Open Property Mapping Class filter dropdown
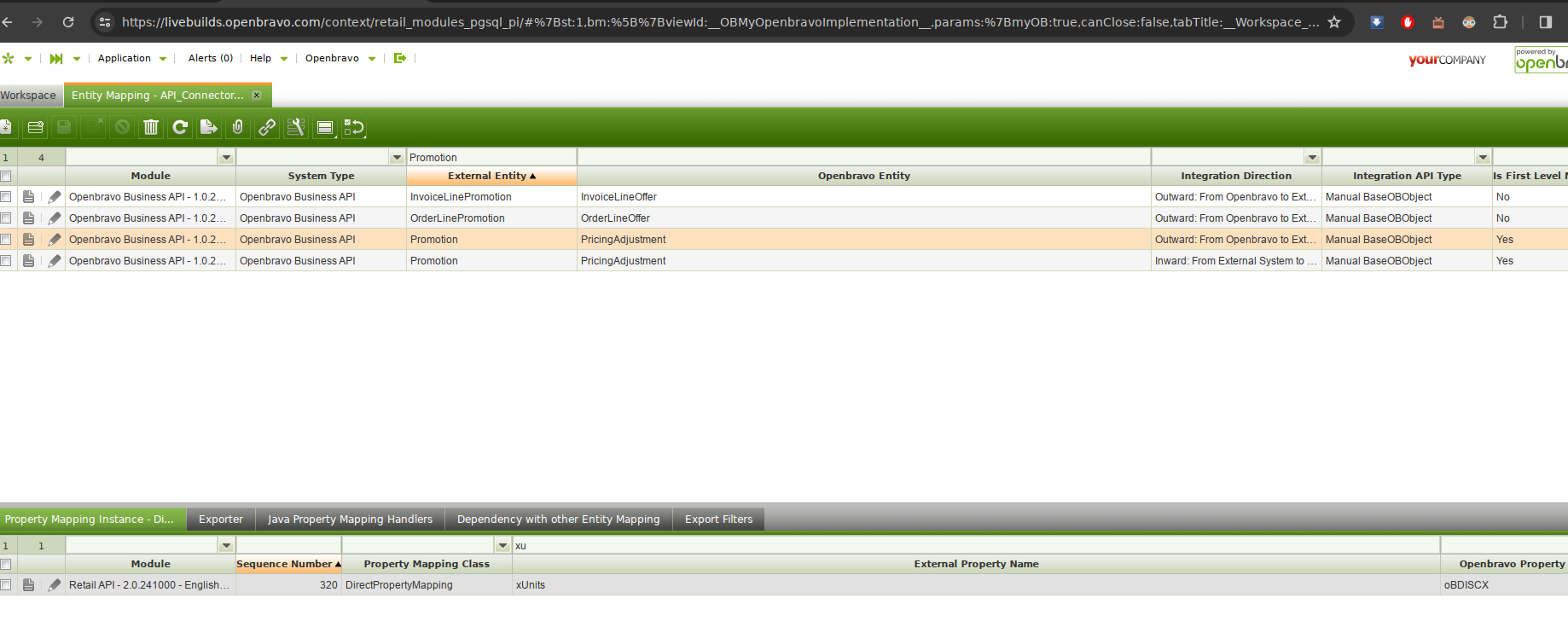This screenshot has height=627, width=1568. pos(502,546)
